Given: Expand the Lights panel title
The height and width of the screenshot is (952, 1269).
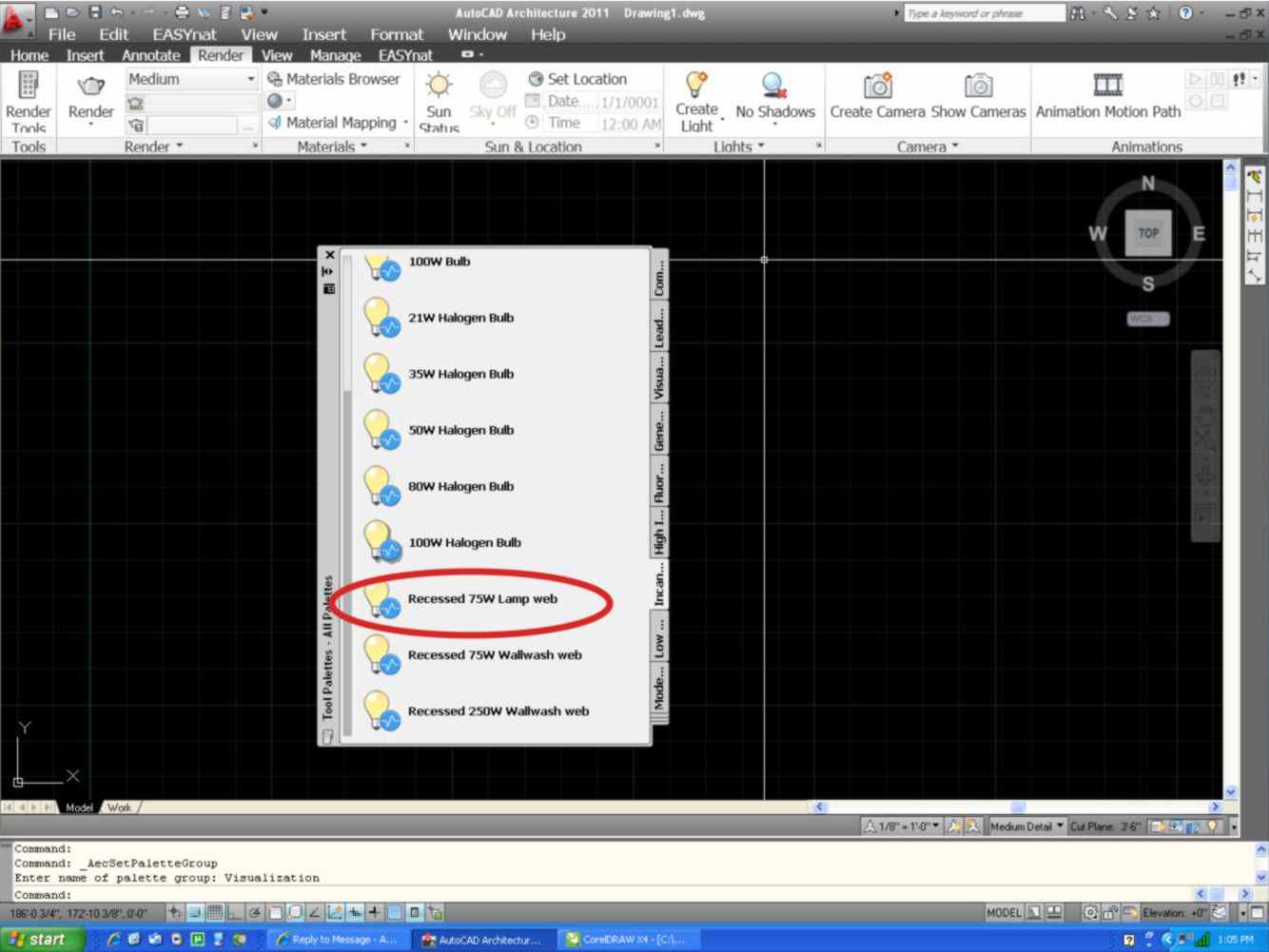Looking at the screenshot, I should (x=739, y=146).
